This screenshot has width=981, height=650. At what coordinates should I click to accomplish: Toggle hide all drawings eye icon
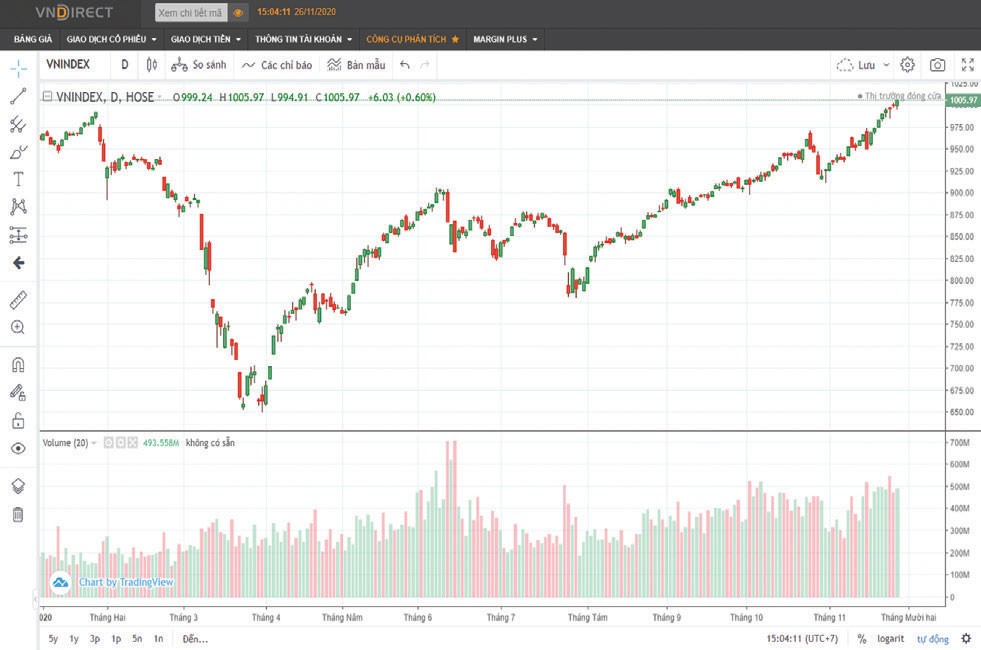click(18, 448)
